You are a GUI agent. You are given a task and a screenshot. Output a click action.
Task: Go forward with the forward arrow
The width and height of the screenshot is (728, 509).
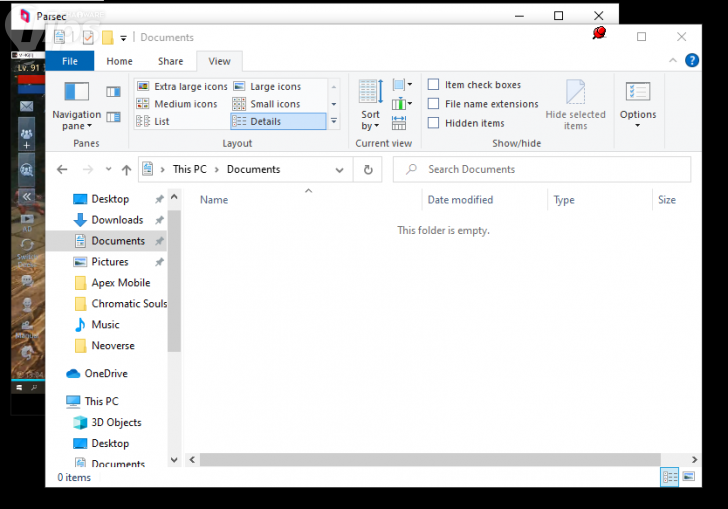tap(88, 170)
